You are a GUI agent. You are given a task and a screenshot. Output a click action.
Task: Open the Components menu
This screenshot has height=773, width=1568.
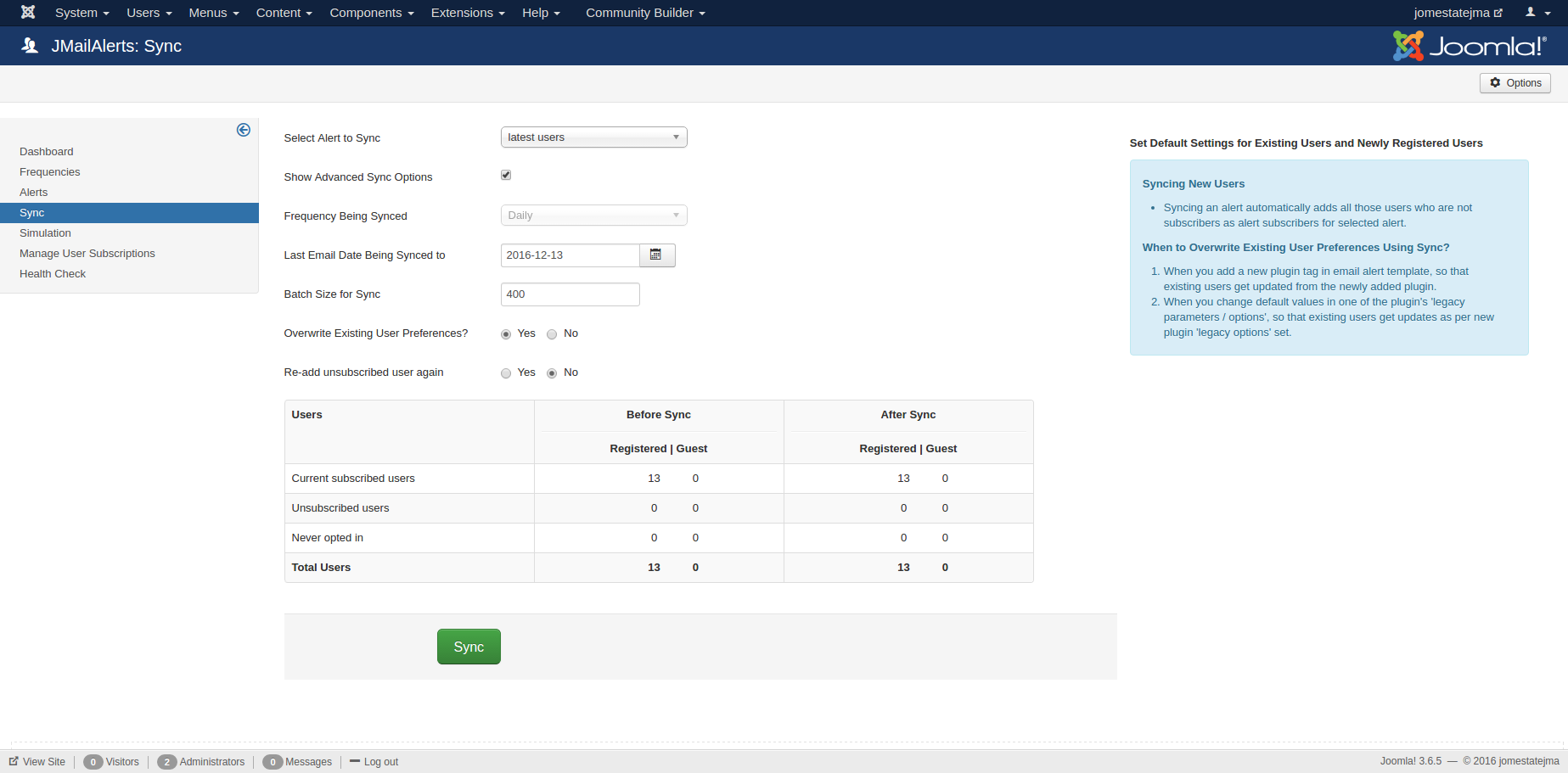click(371, 13)
